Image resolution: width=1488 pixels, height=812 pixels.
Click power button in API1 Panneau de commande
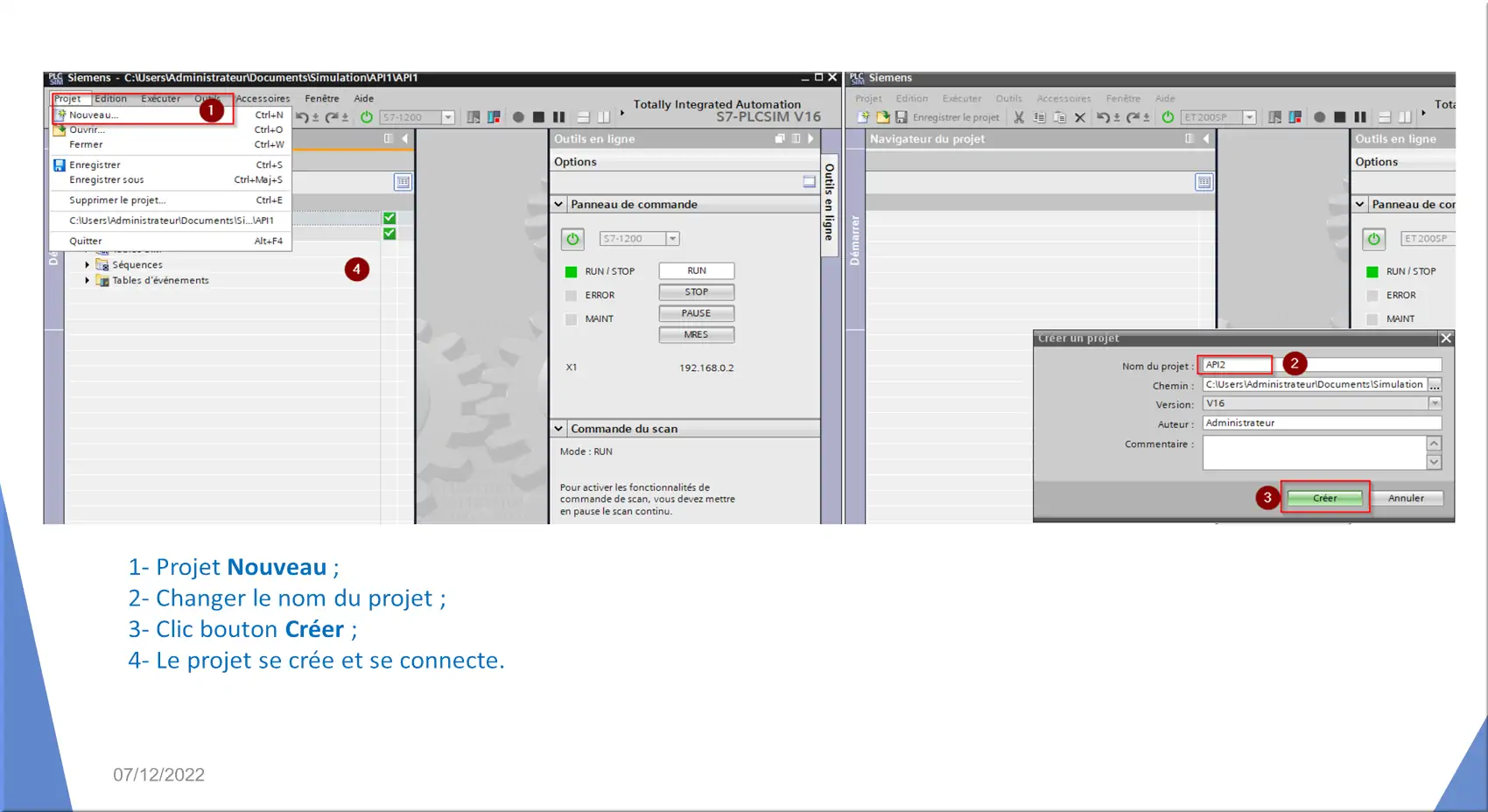[572, 239]
